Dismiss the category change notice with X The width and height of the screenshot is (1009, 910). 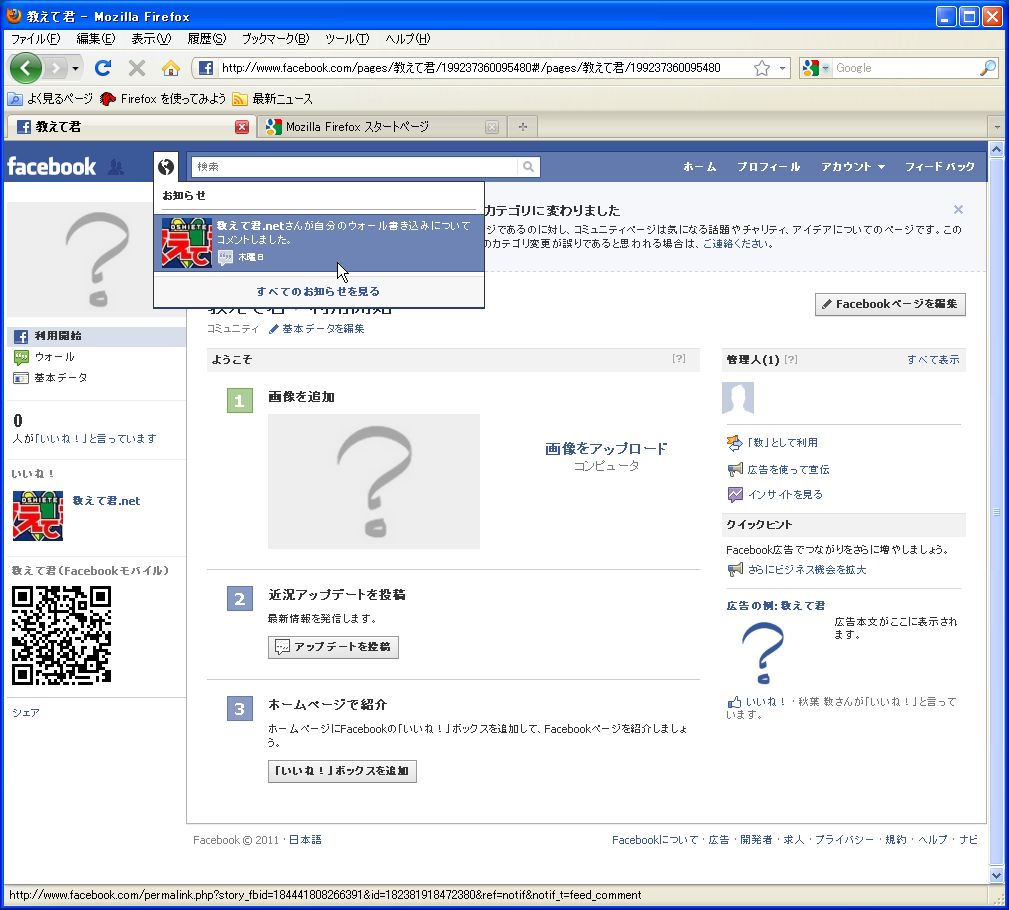tap(958, 209)
